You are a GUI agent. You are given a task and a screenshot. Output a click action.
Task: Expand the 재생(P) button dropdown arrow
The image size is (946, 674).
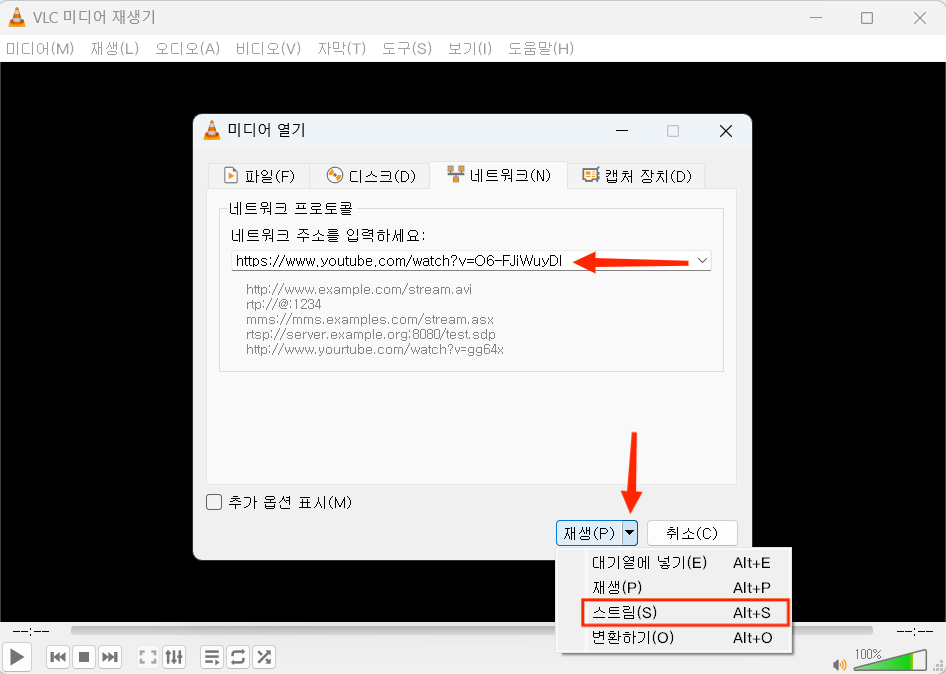(x=631, y=533)
